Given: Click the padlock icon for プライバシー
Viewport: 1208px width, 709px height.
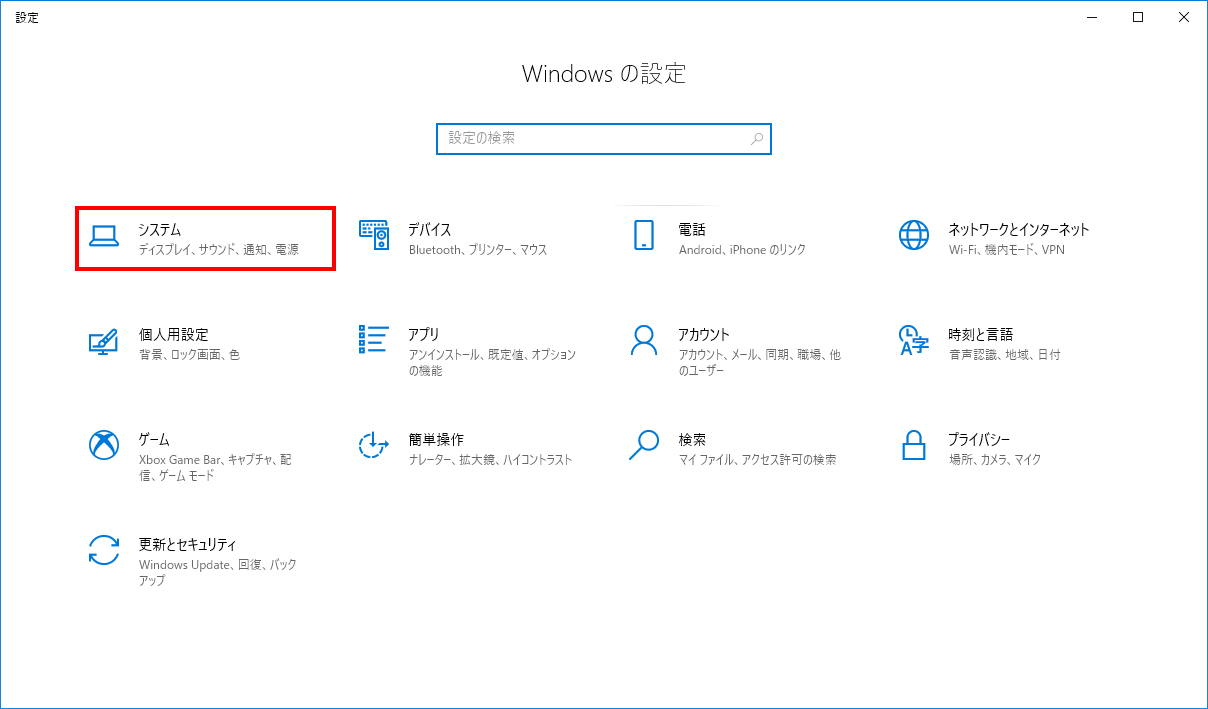Looking at the screenshot, I should 914,445.
